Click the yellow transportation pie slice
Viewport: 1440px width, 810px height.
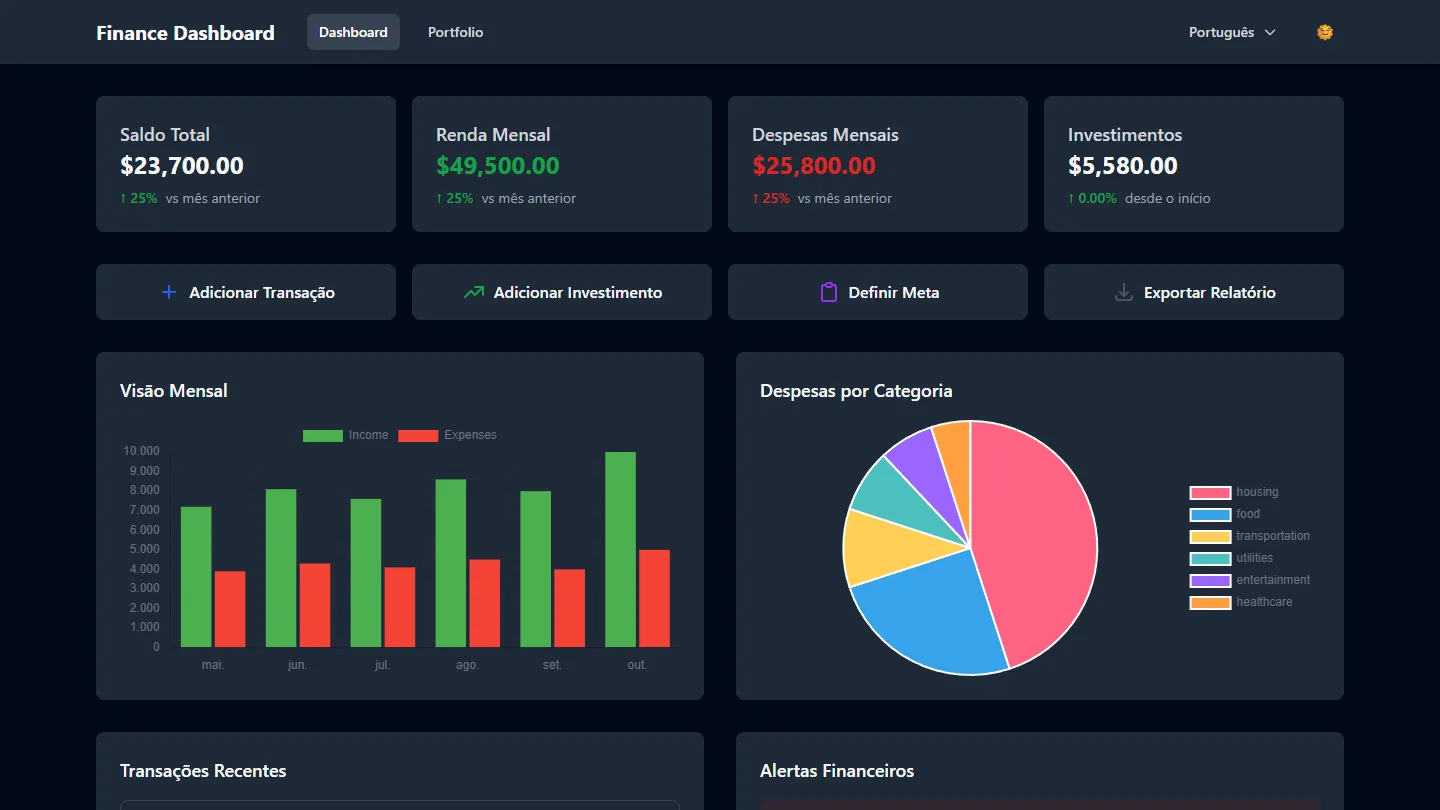pos(890,548)
